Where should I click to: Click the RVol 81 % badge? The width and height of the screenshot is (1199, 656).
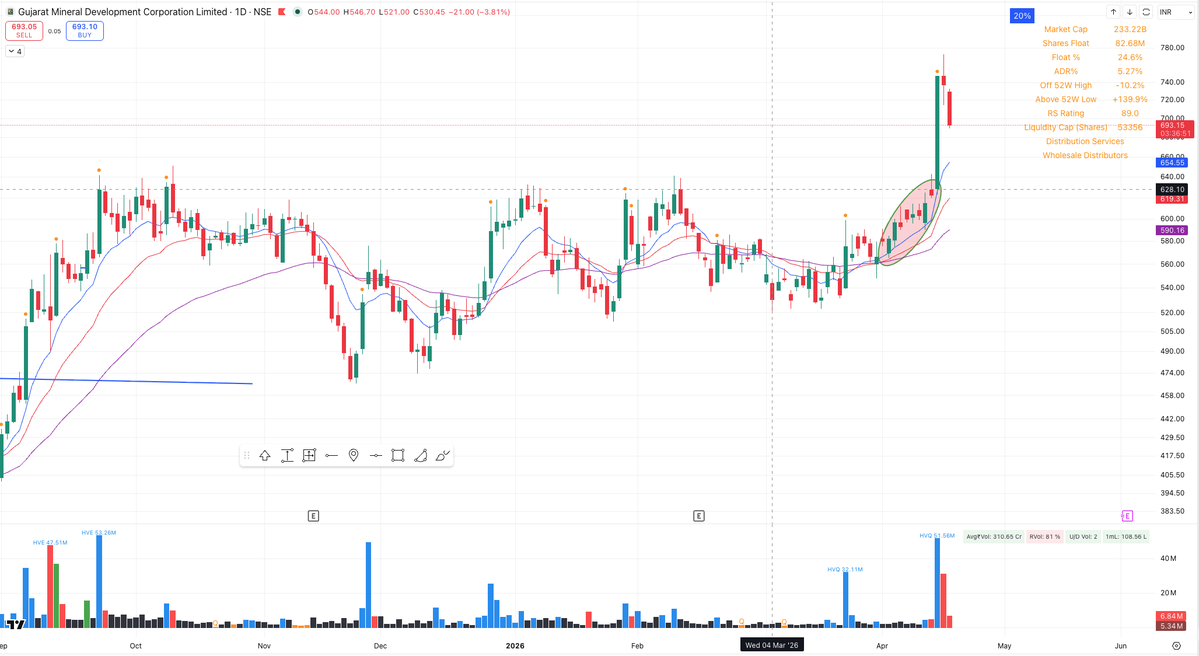(x=1045, y=537)
